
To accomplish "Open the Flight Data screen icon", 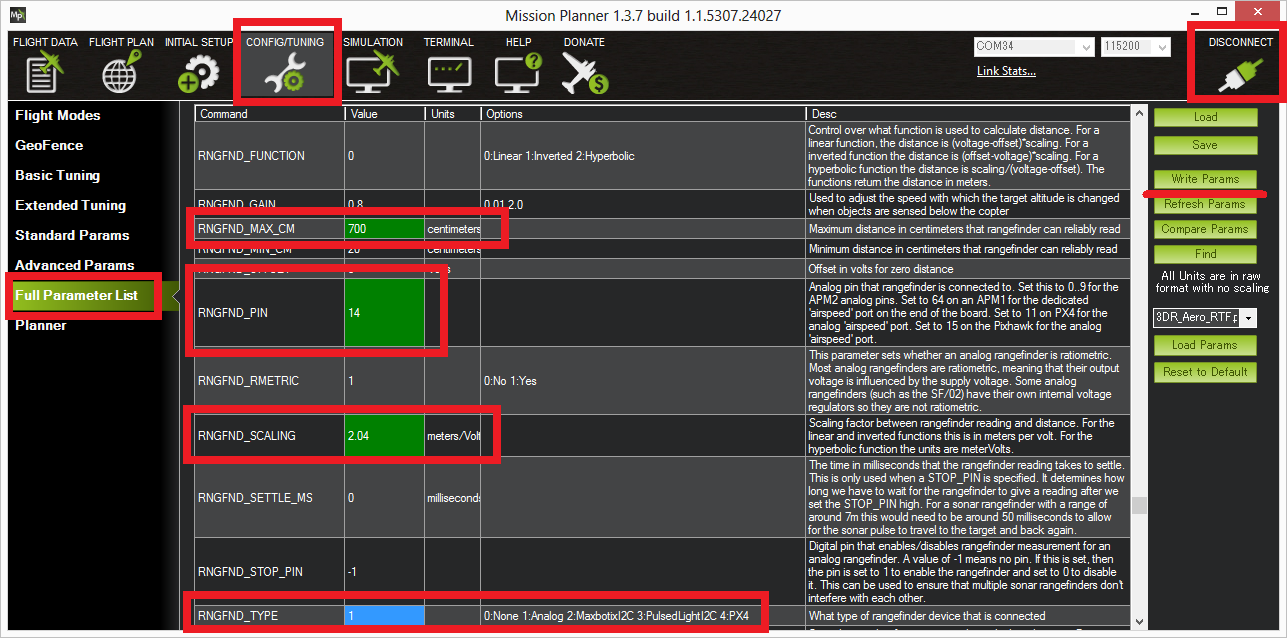I will (44, 74).
